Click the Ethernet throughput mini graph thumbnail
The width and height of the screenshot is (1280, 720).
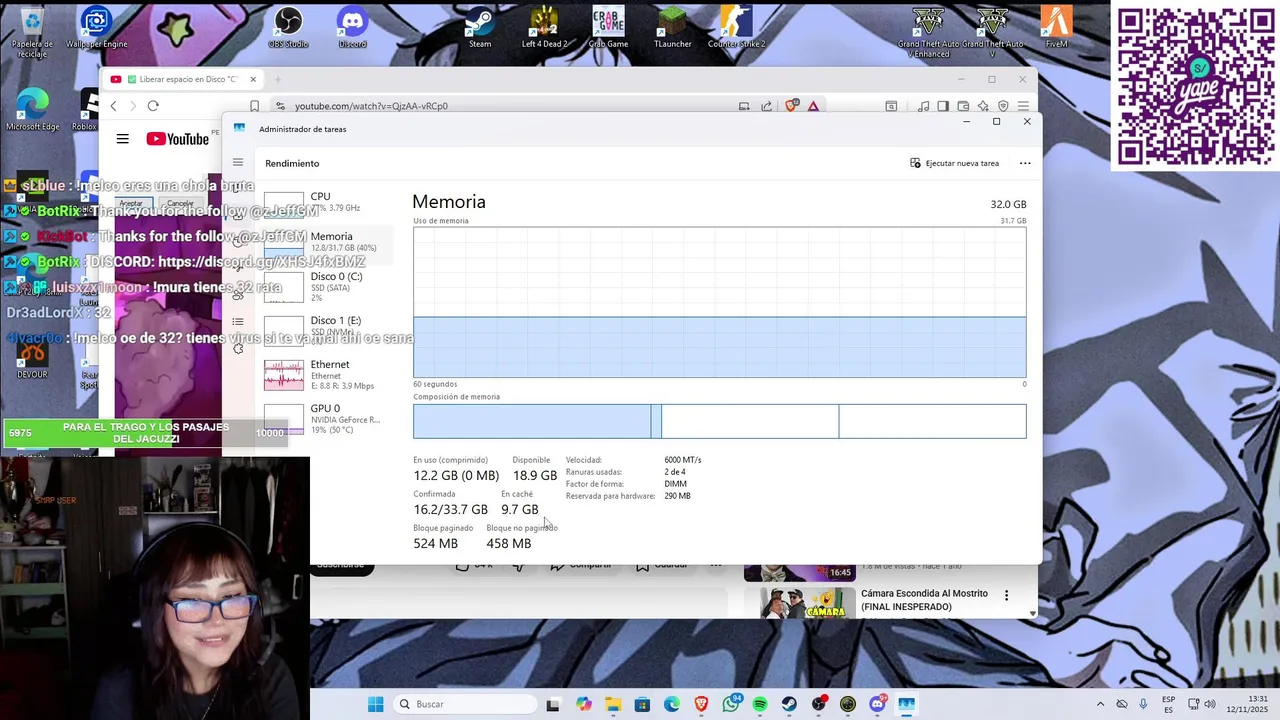pos(284,375)
